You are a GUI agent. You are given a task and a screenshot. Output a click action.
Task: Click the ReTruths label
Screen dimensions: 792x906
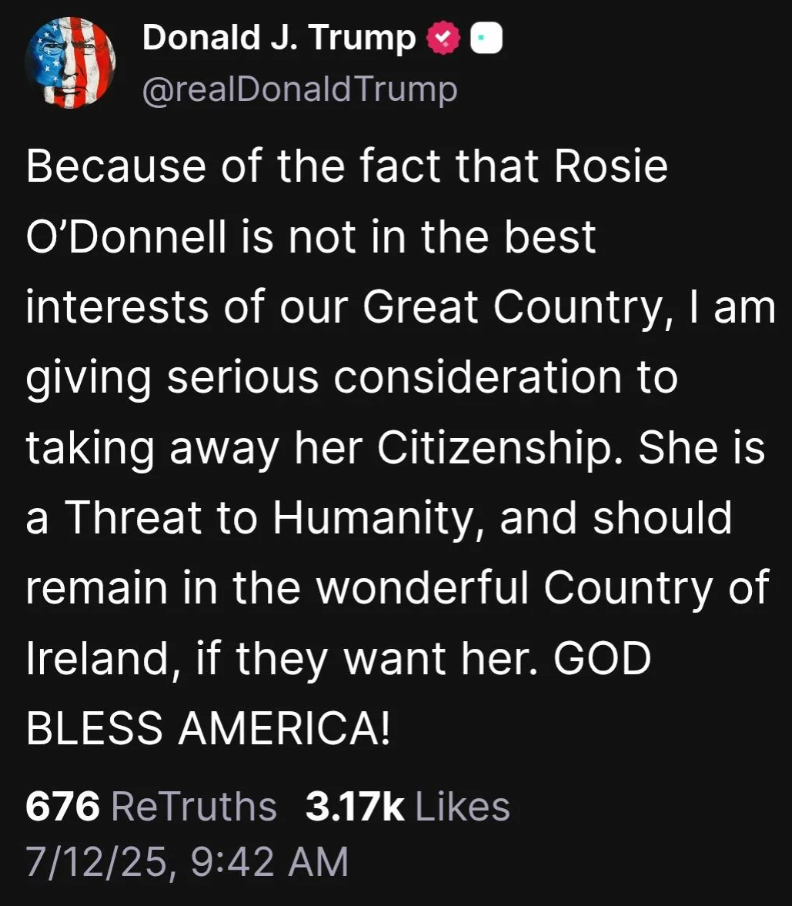click(194, 806)
